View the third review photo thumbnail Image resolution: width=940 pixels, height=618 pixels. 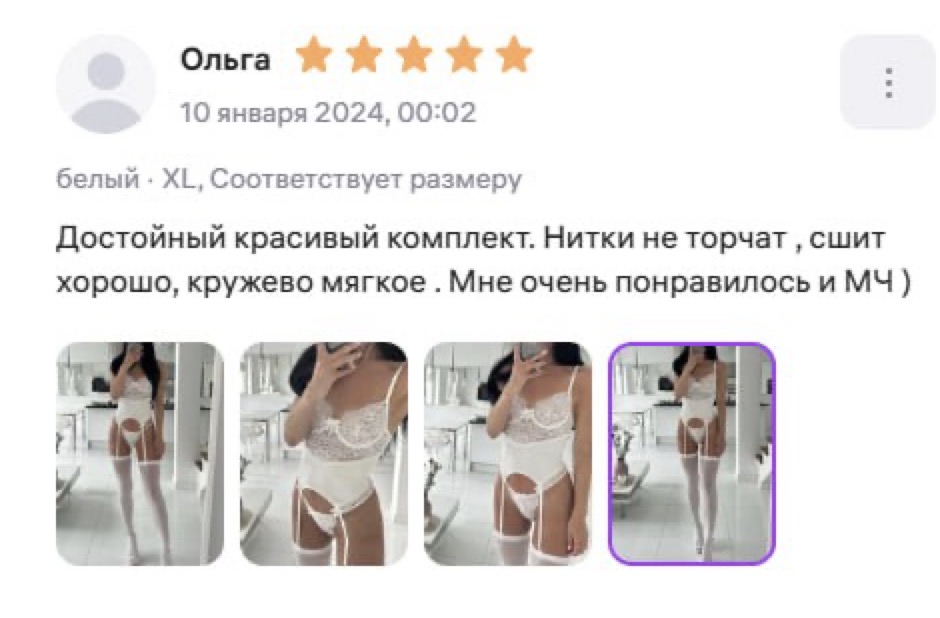[x=508, y=454]
